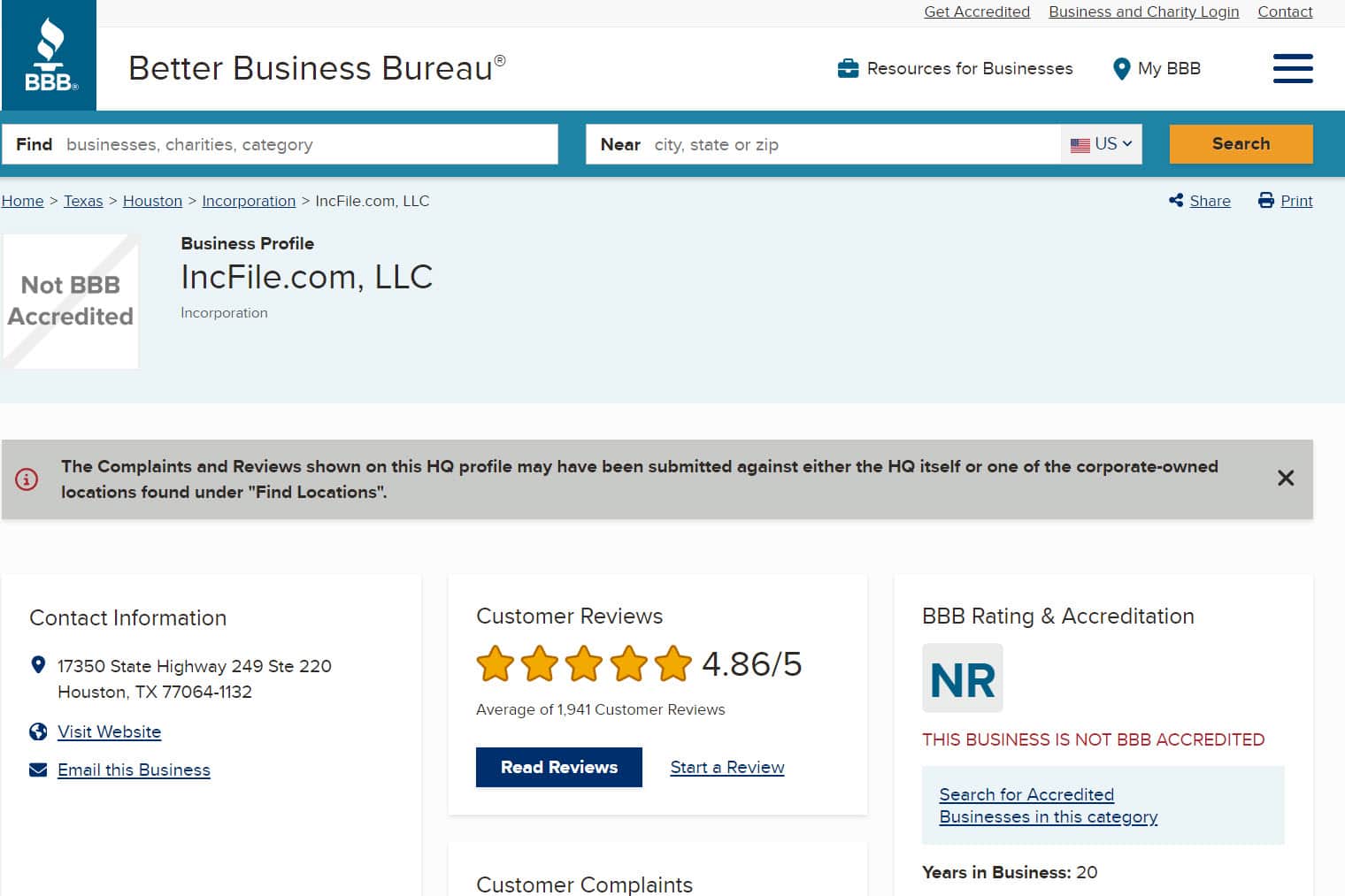Click the Print icon

(x=1265, y=201)
